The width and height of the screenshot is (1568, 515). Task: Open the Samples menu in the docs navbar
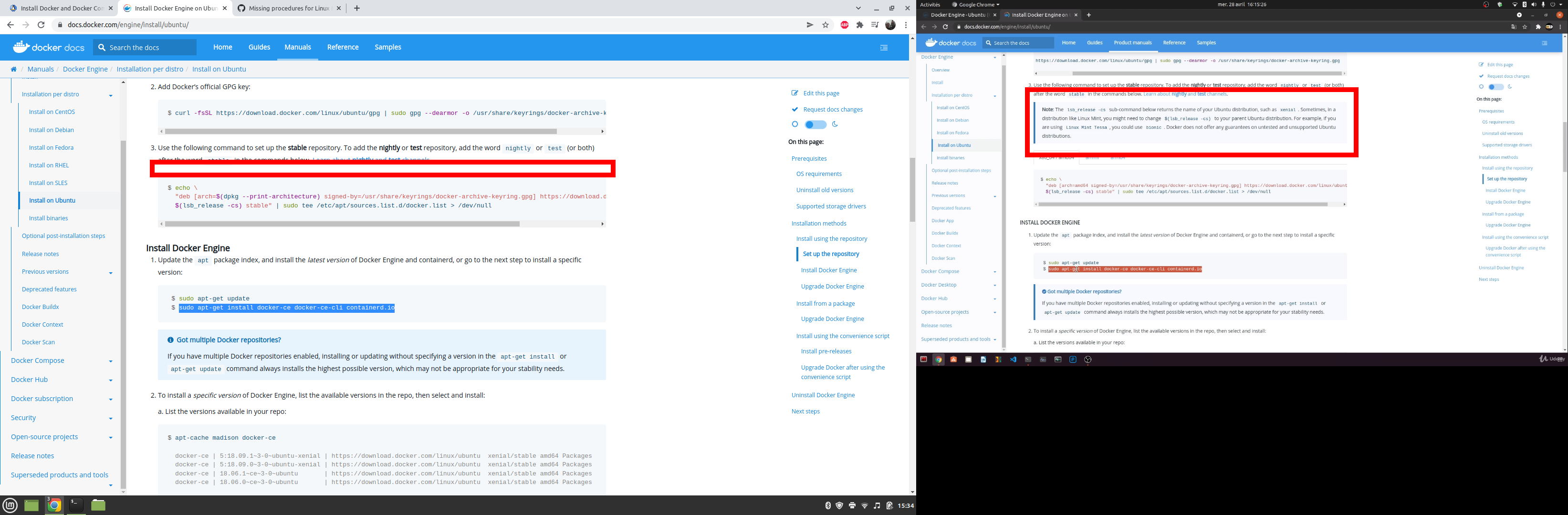click(x=388, y=47)
